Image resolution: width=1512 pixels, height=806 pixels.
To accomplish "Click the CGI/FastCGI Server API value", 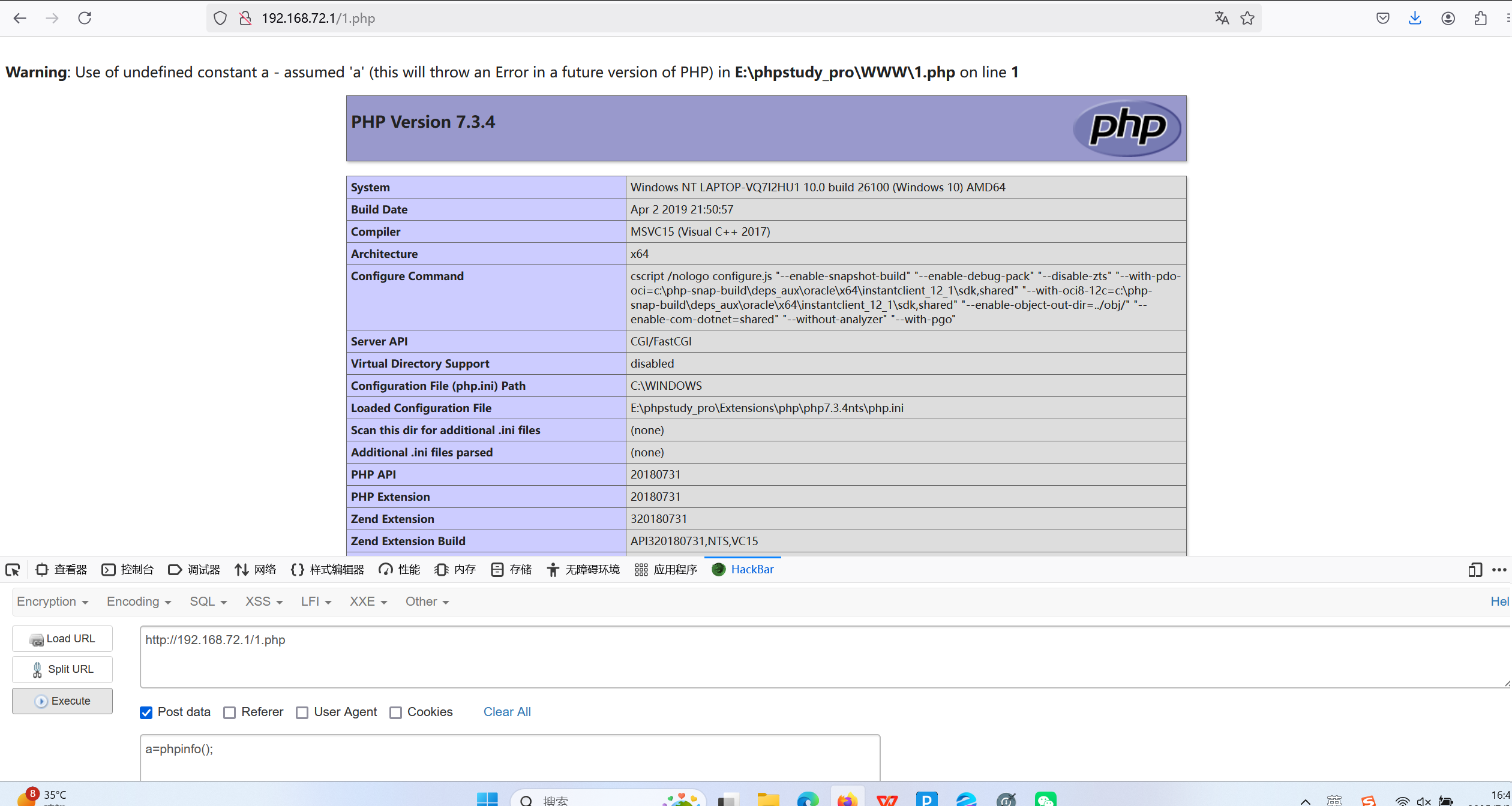I will [661, 341].
